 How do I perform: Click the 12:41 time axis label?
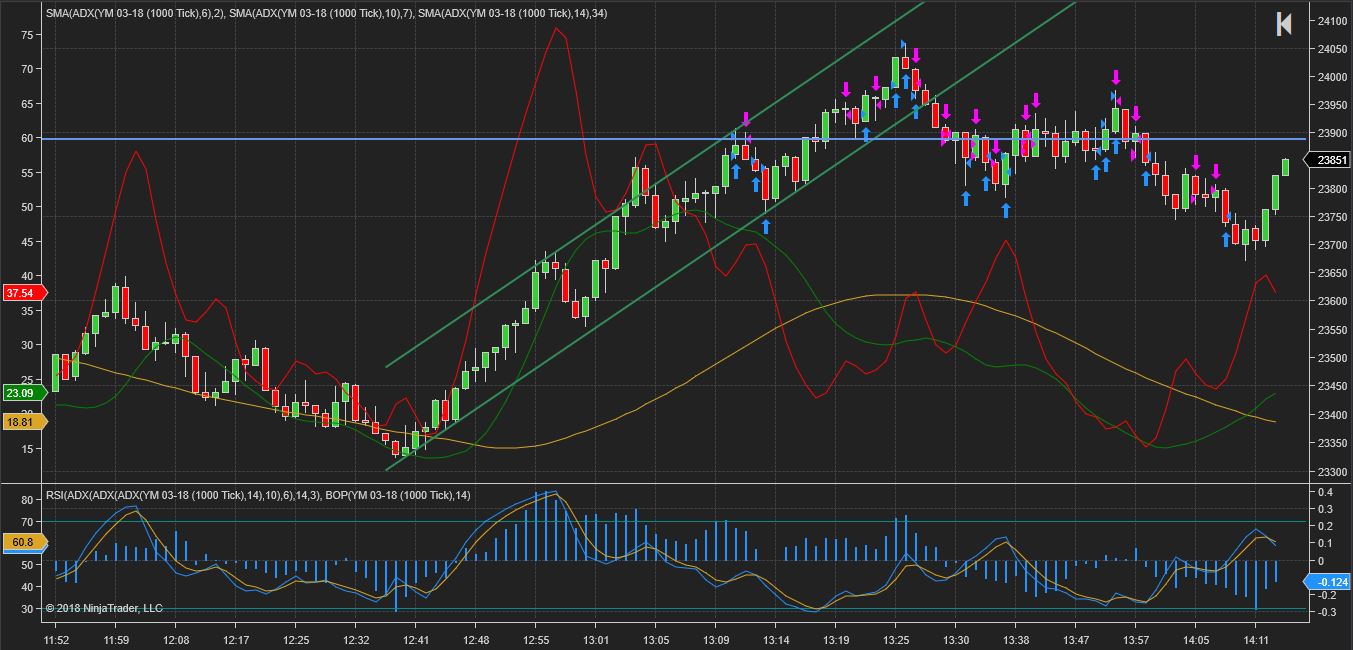coord(417,639)
